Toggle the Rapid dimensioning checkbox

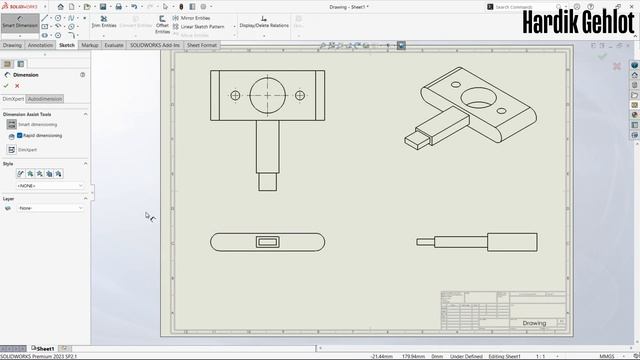[x=20, y=135]
